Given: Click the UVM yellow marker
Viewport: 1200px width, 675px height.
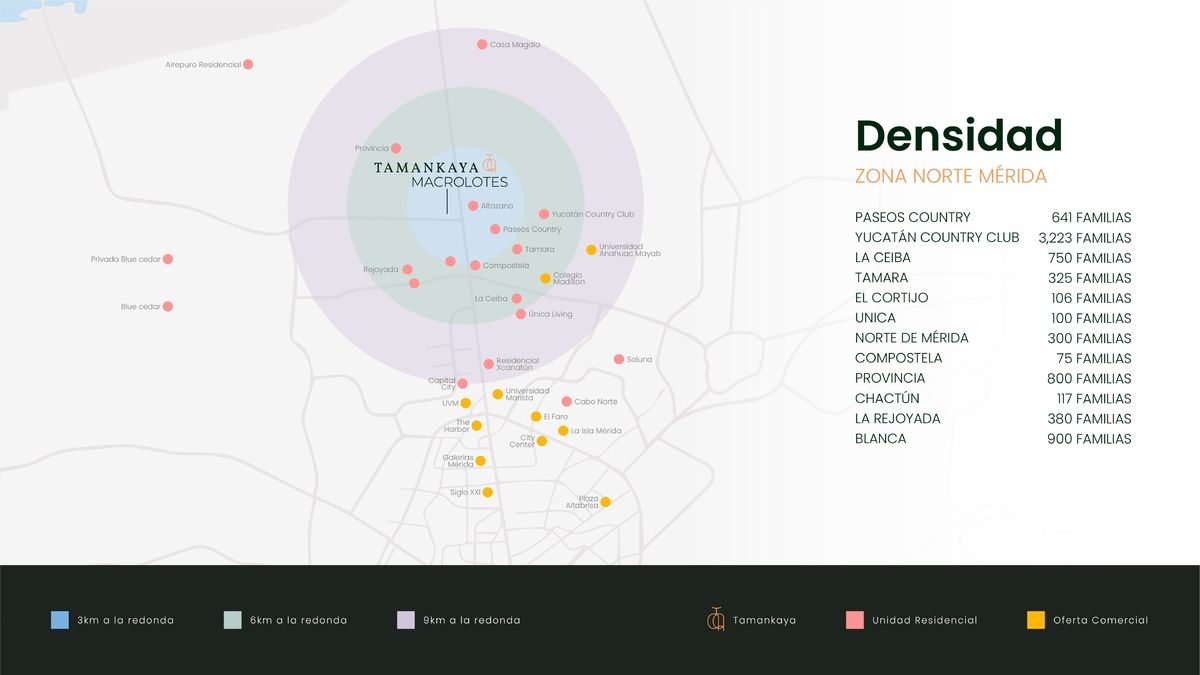Looking at the screenshot, I should (x=466, y=403).
